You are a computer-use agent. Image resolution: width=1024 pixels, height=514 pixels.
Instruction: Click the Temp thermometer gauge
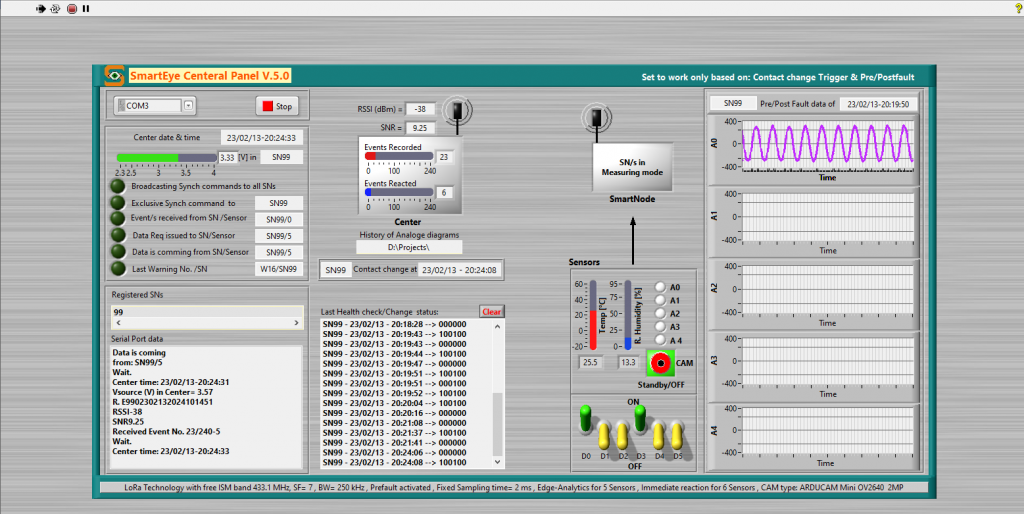(x=593, y=315)
